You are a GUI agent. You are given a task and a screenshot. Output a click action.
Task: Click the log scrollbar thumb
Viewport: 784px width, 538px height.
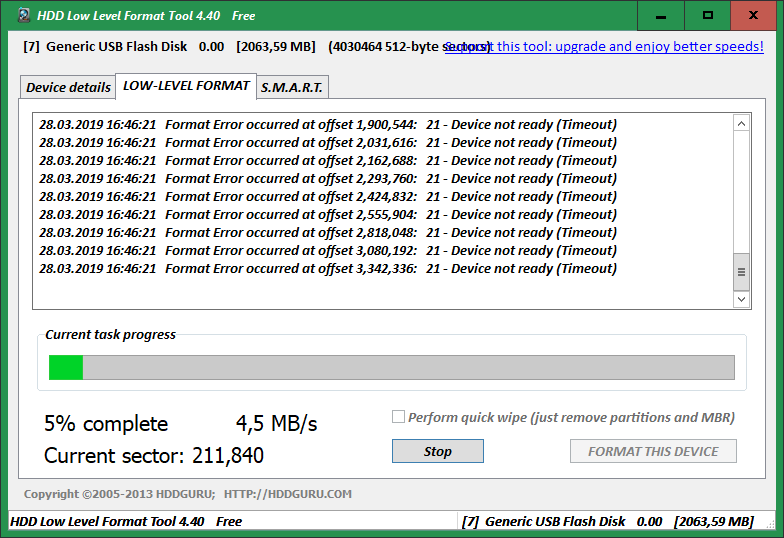(742, 272)
